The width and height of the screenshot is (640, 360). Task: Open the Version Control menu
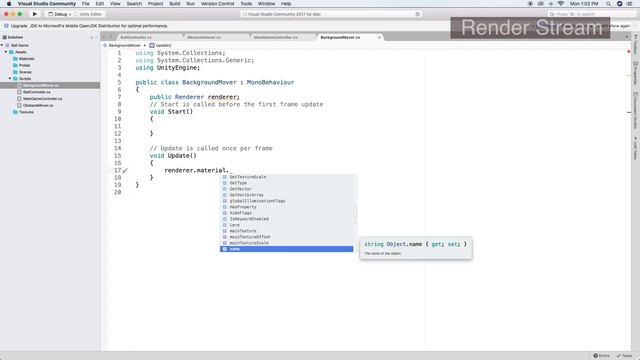point(218,4)
